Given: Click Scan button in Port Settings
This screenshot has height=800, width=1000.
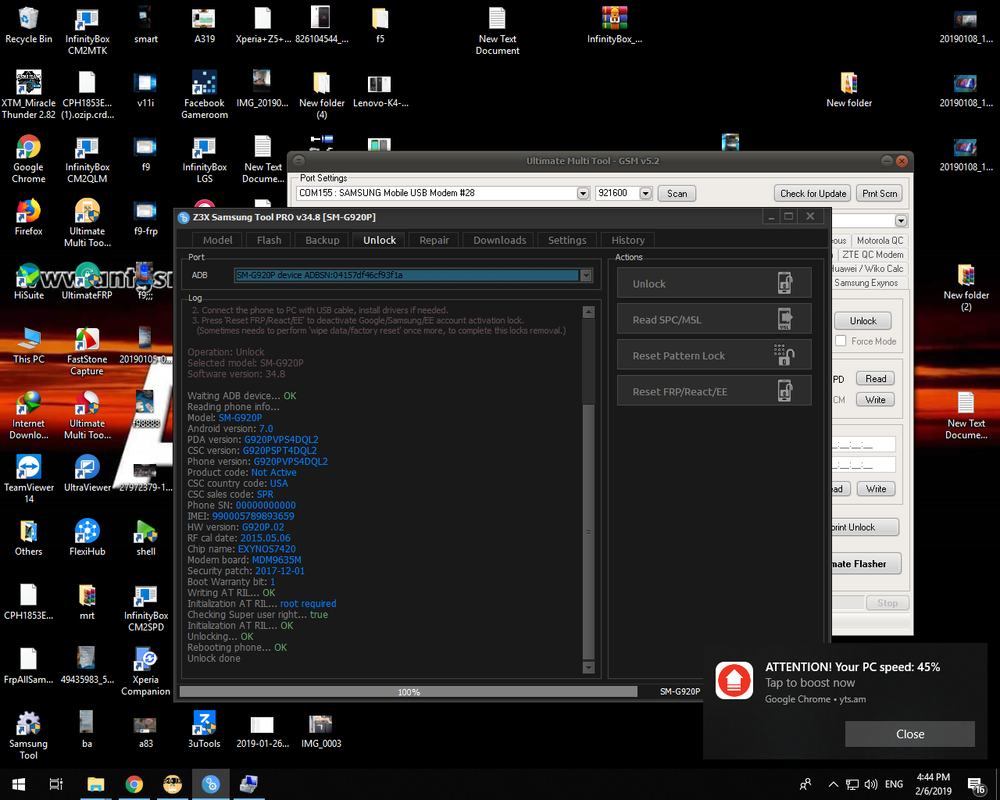Looking at the screenshot, I should click(677, 193).
